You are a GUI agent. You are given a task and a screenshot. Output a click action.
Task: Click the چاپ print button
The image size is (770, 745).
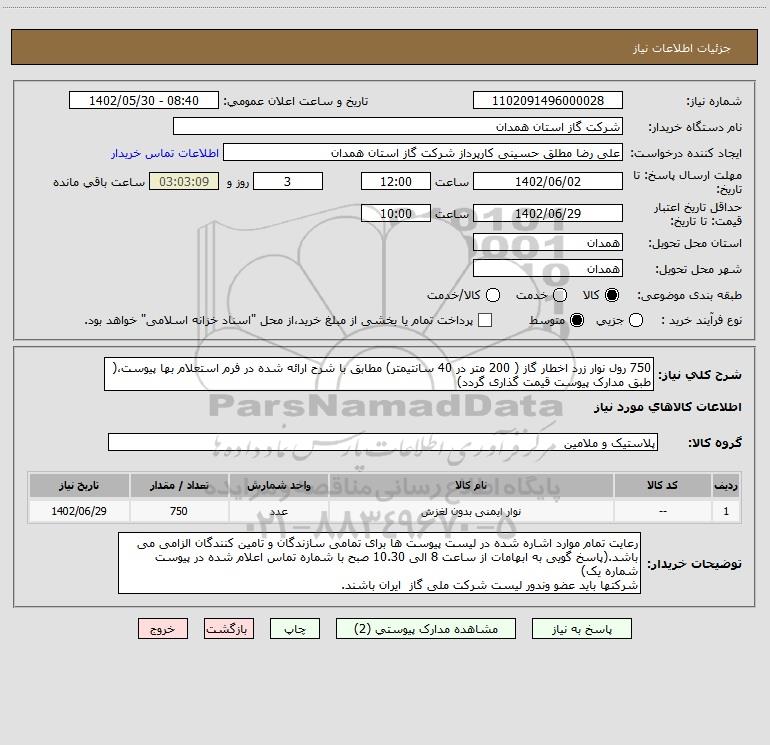coord(295,629)
